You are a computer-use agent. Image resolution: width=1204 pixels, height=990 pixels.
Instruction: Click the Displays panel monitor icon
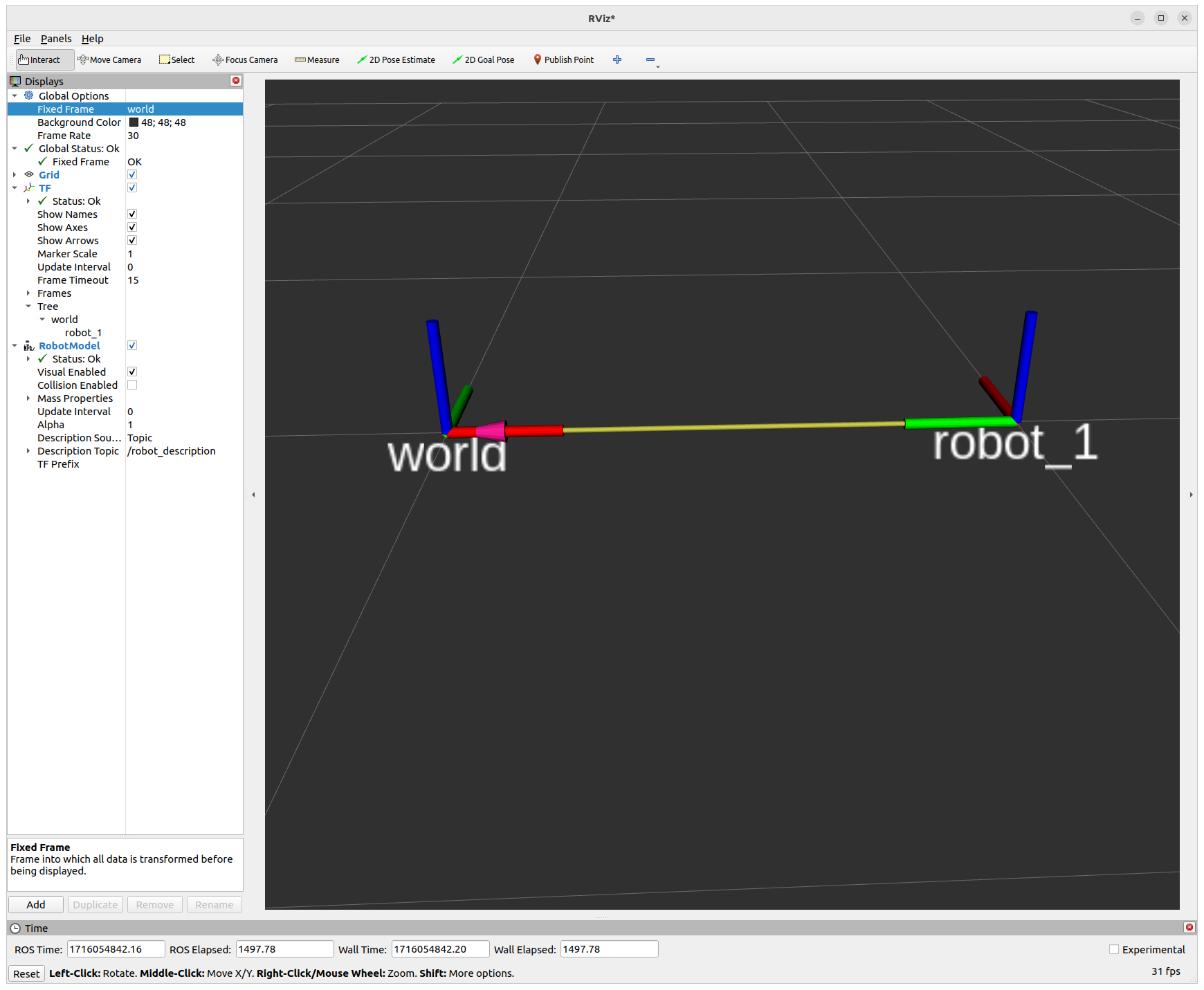point(15,81)
